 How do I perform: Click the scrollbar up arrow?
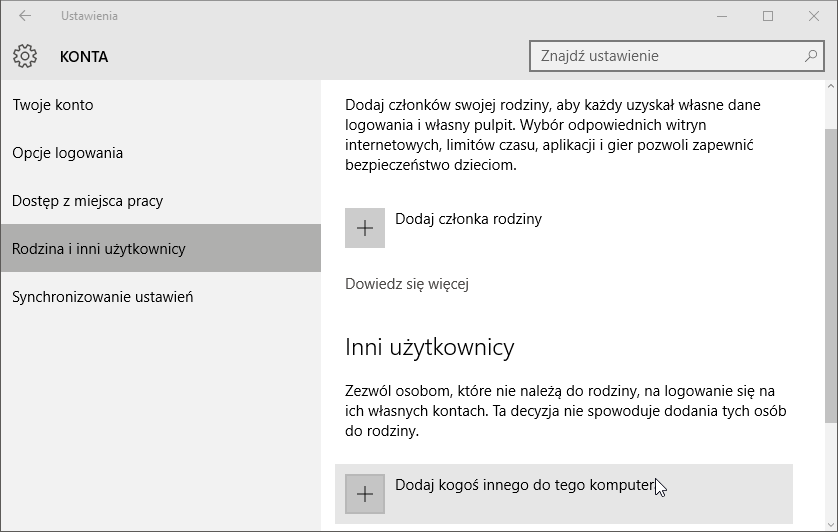831,86
